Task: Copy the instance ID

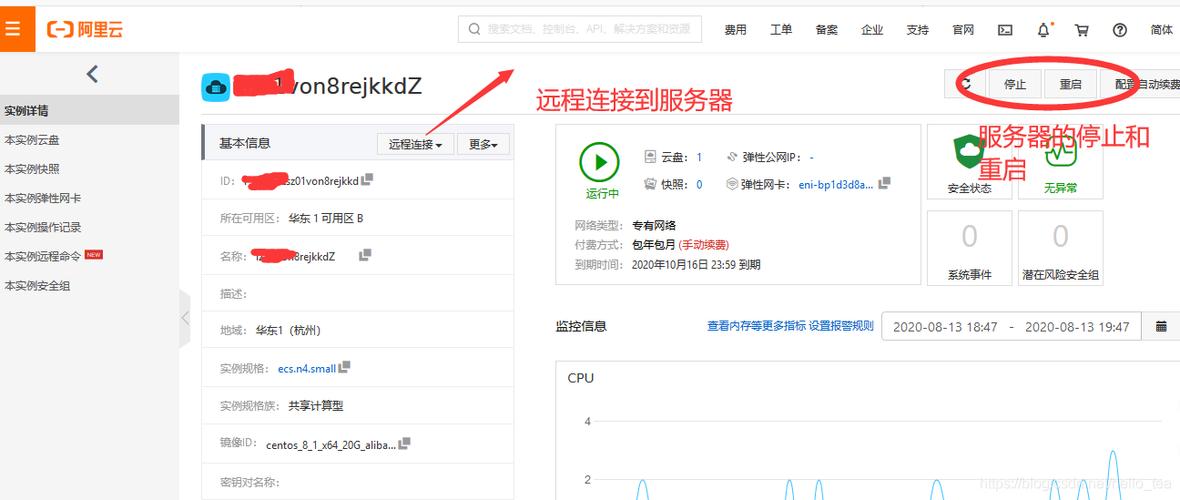Action: tap(367, 180)
